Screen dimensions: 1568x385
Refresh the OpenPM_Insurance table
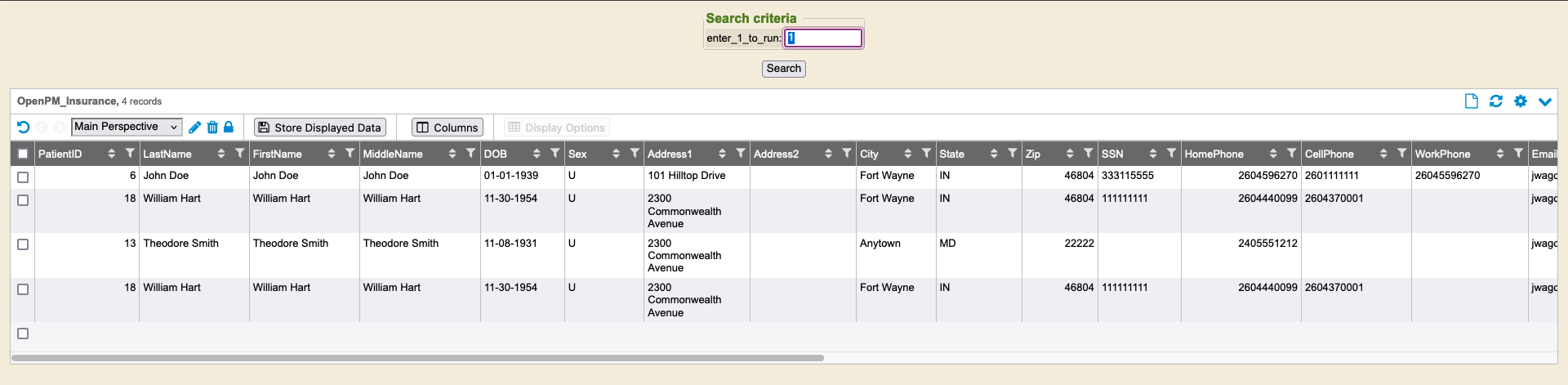[1495, 101]
